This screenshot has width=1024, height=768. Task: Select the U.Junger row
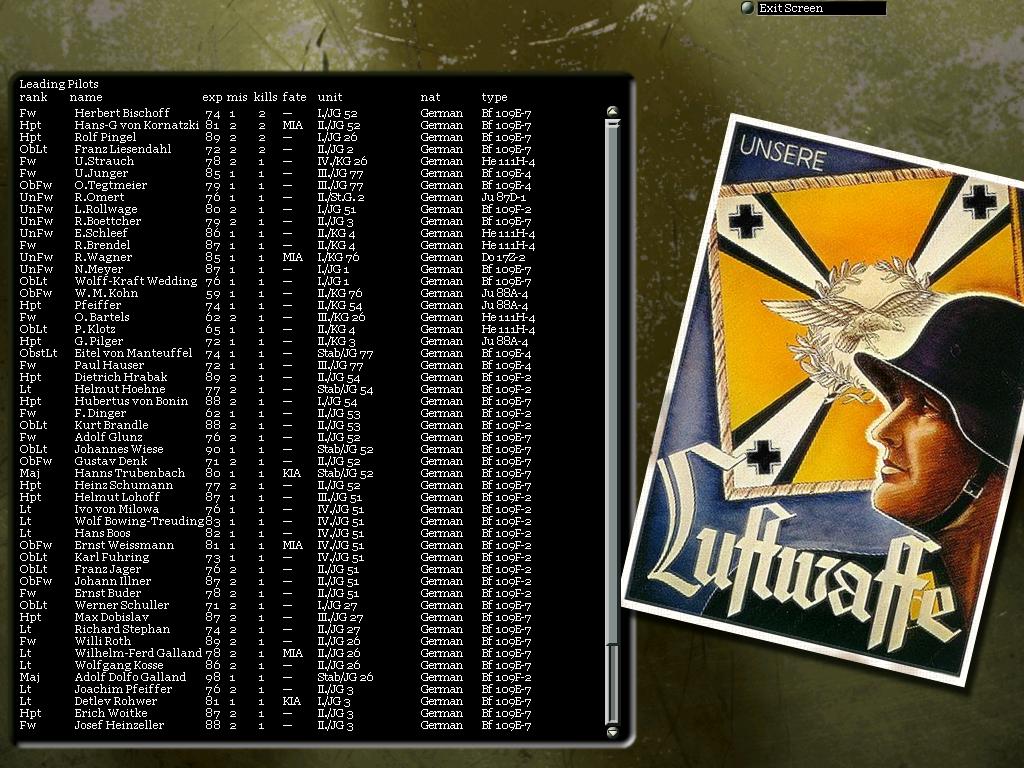[276, 173]
